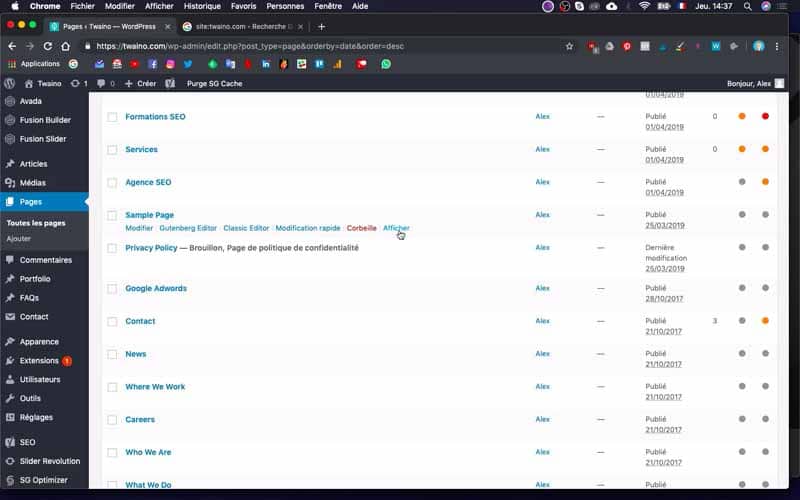Tick the checkbox for News
Viewport: 800px width, 500px height.
point(112,355)
